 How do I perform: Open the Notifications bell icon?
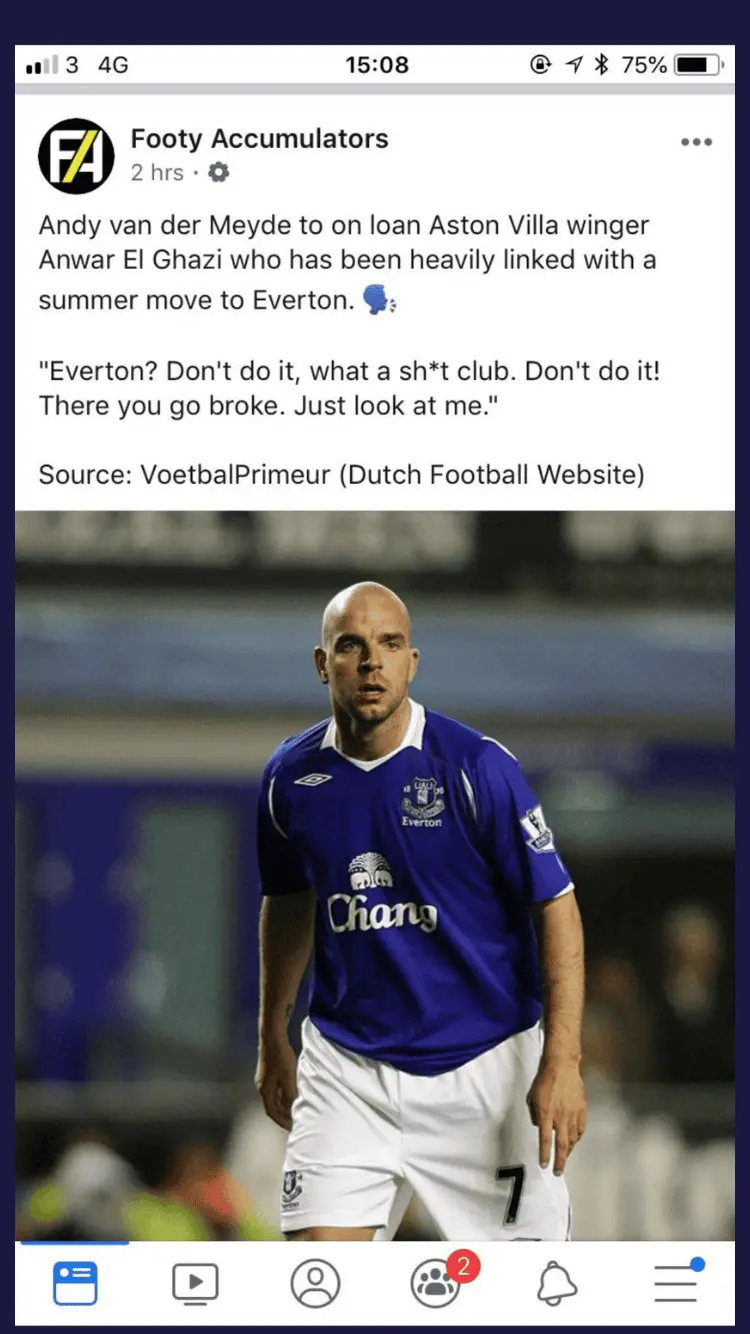pos(557,1283)
